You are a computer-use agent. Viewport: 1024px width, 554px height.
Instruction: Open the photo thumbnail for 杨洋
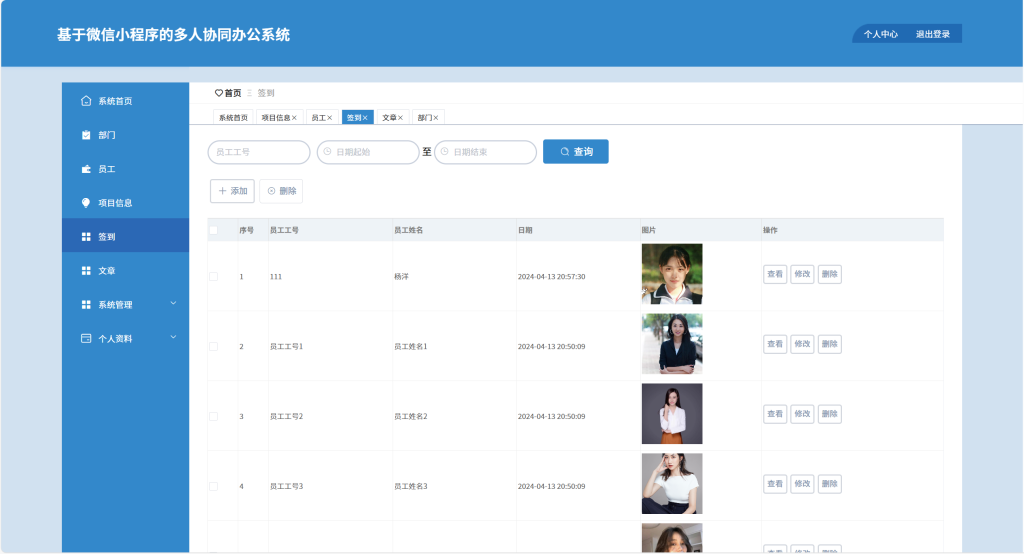coord(672,274)
